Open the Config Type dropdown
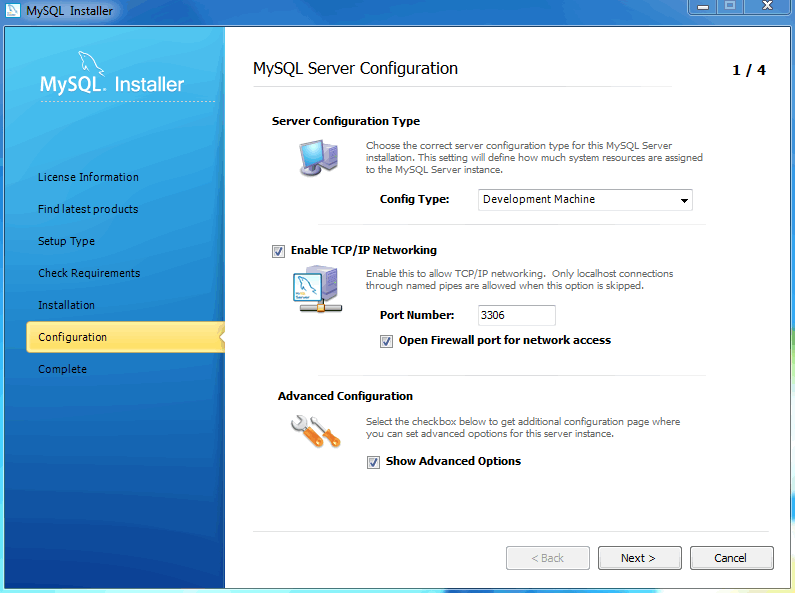The height and width of the screenshot is (593, 795). (585, 200)
